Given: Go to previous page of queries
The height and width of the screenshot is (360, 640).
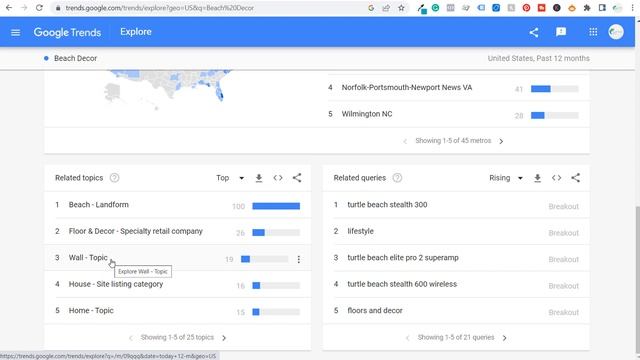Looking at the screenshot, I should coord(407,338).
